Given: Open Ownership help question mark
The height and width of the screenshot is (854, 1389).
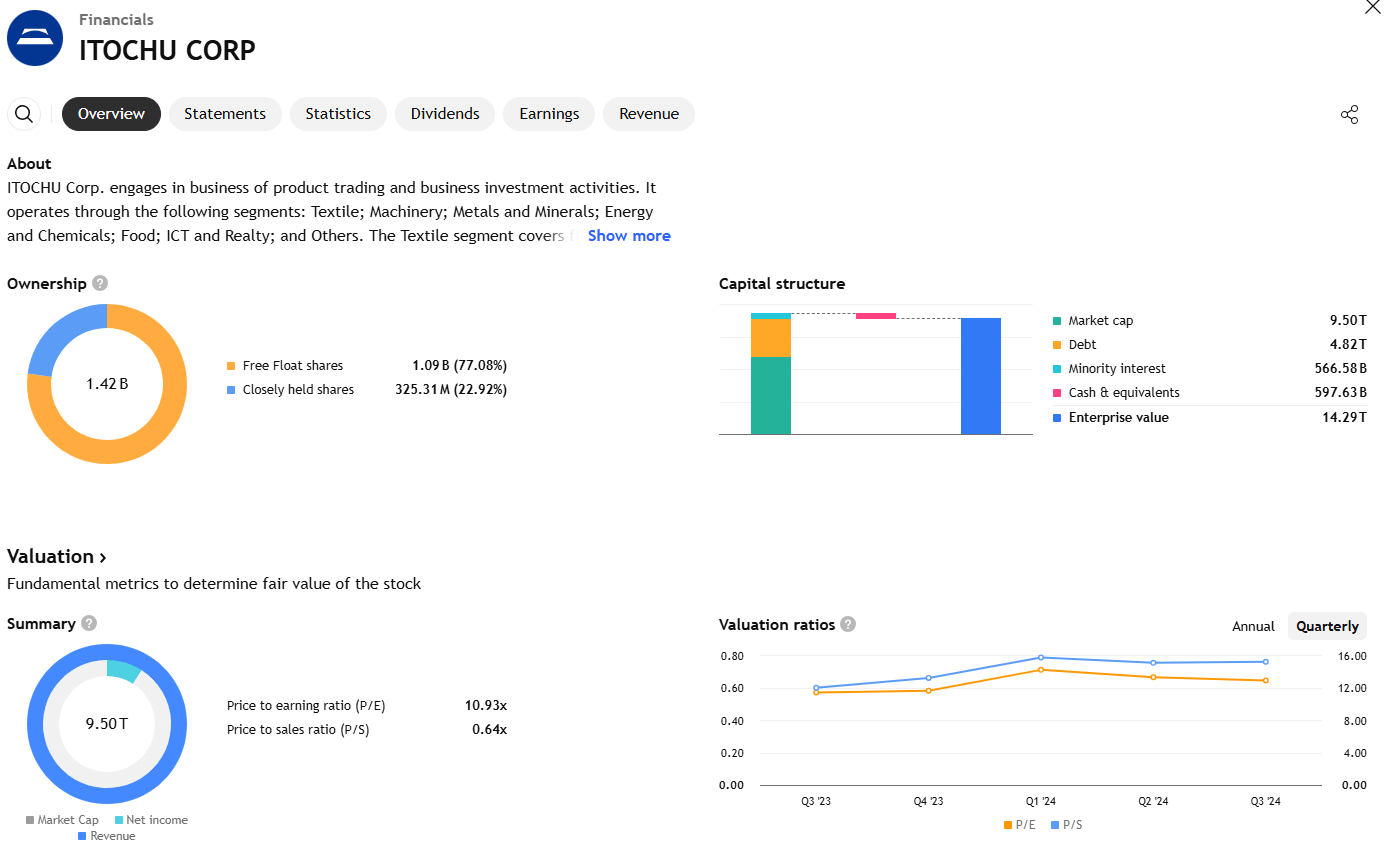Looking at the screenshot, I should pos(99,284).
